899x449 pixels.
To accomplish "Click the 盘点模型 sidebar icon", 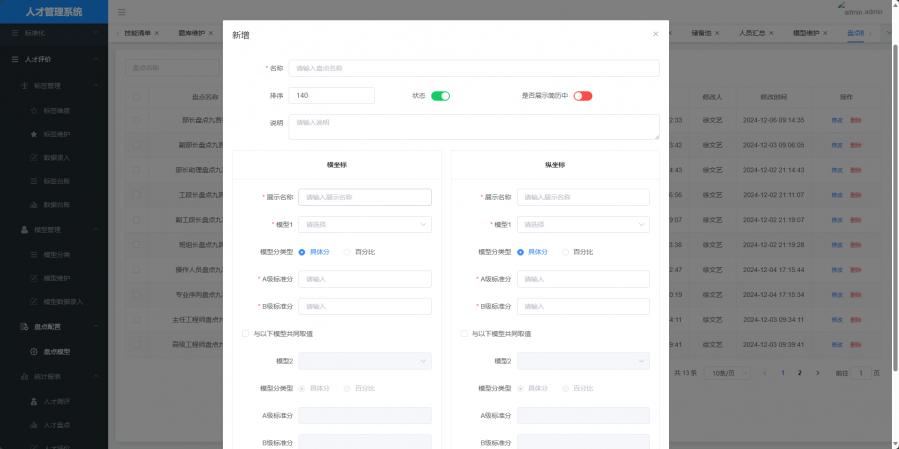I will [x=33, y=352].
